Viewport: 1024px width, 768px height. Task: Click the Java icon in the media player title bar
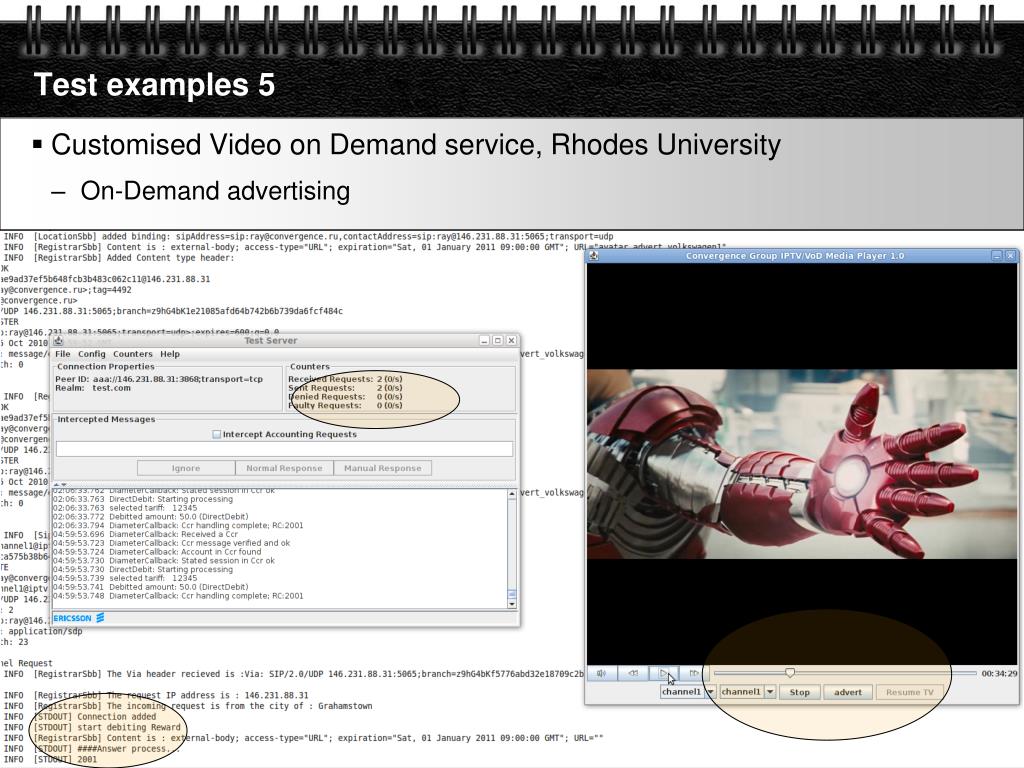(594, 256)
